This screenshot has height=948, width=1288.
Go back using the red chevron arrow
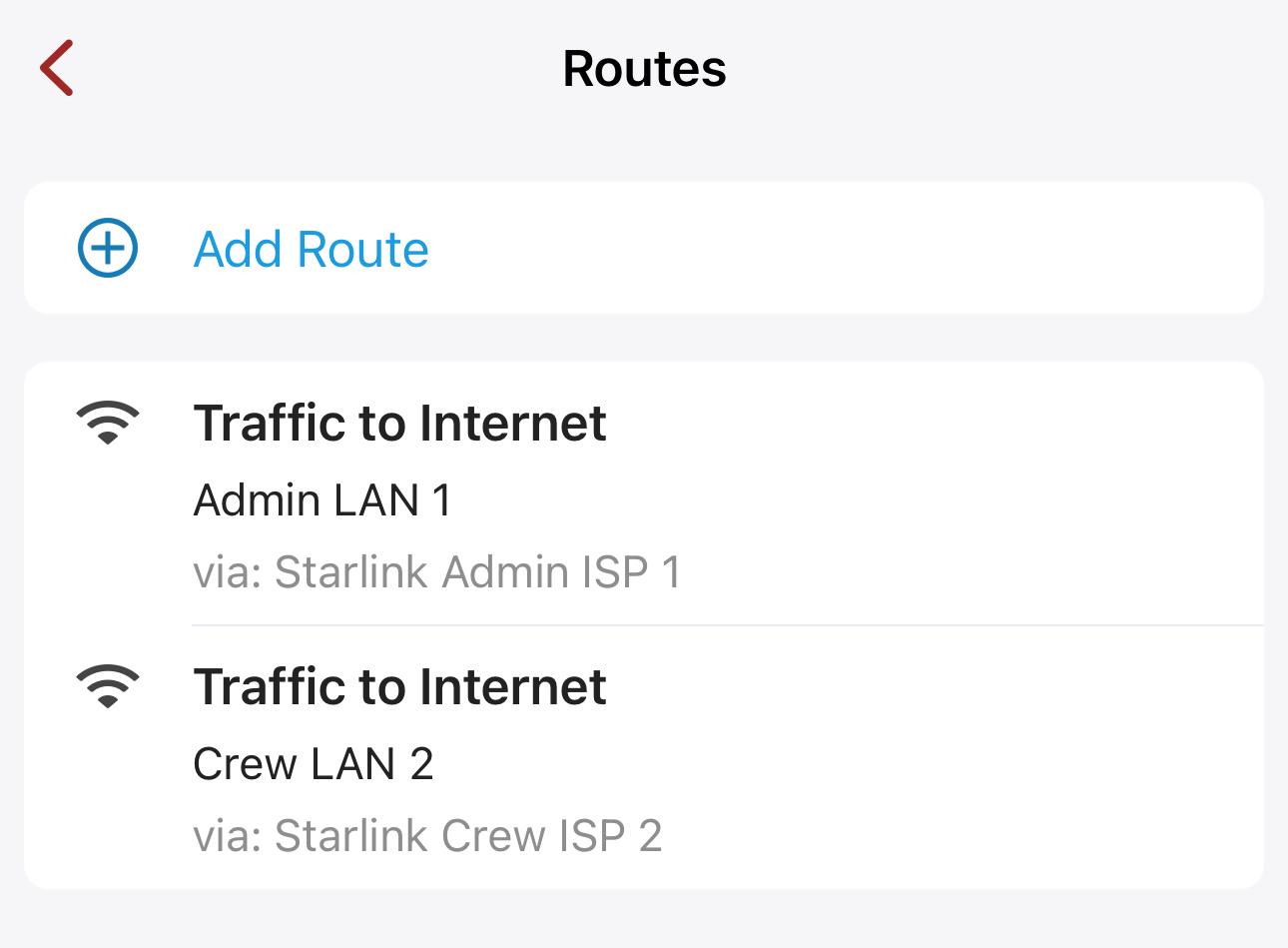[x=57, y=68]
